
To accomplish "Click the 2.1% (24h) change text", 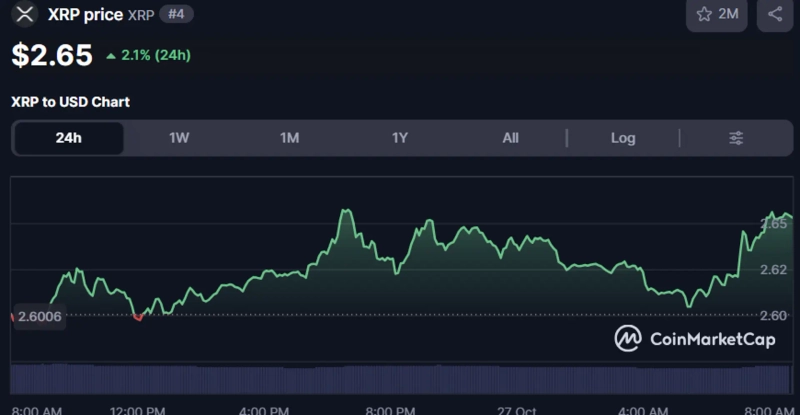I will coord(155,56).
